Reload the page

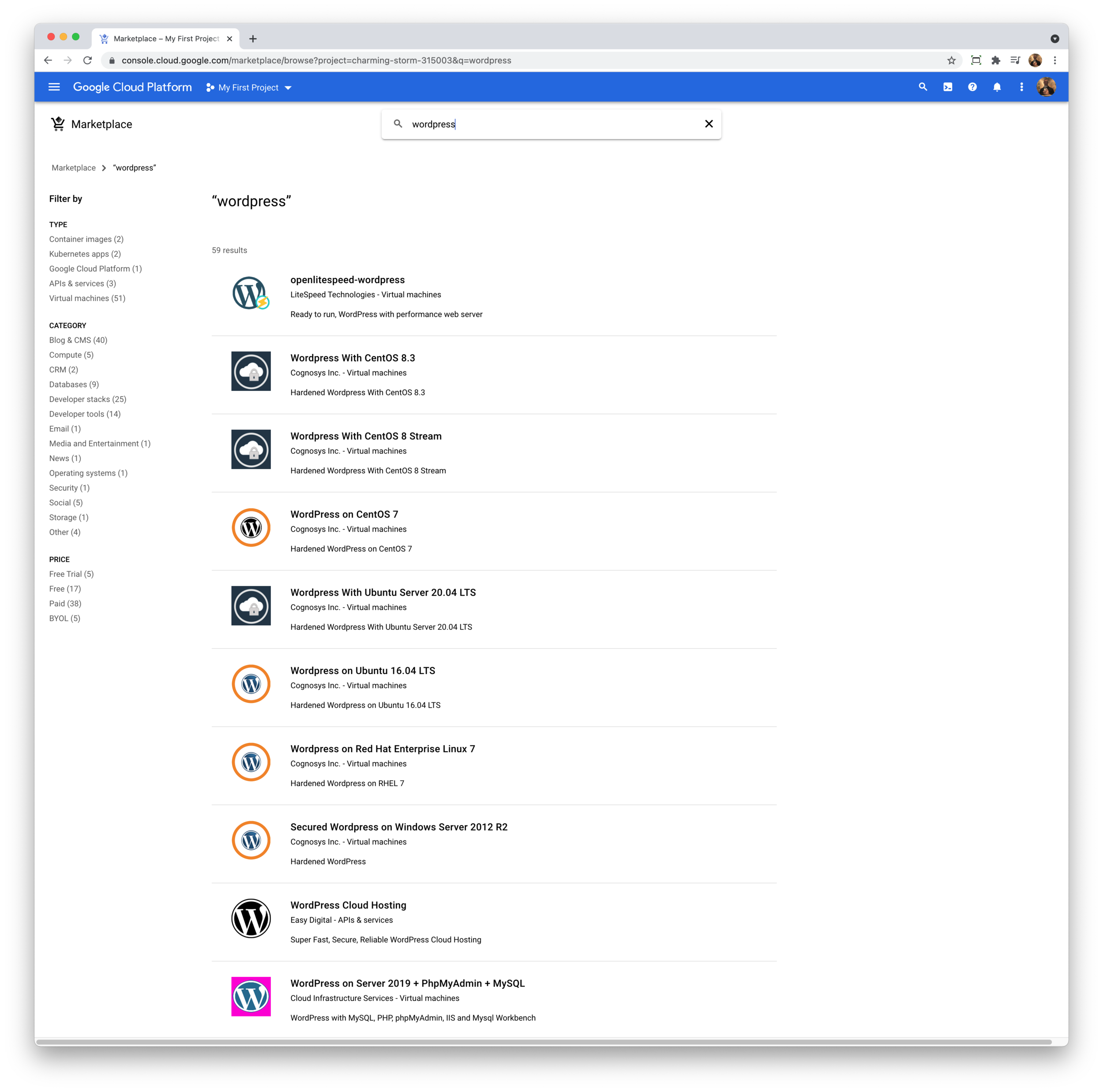click(x=87, y=60)
